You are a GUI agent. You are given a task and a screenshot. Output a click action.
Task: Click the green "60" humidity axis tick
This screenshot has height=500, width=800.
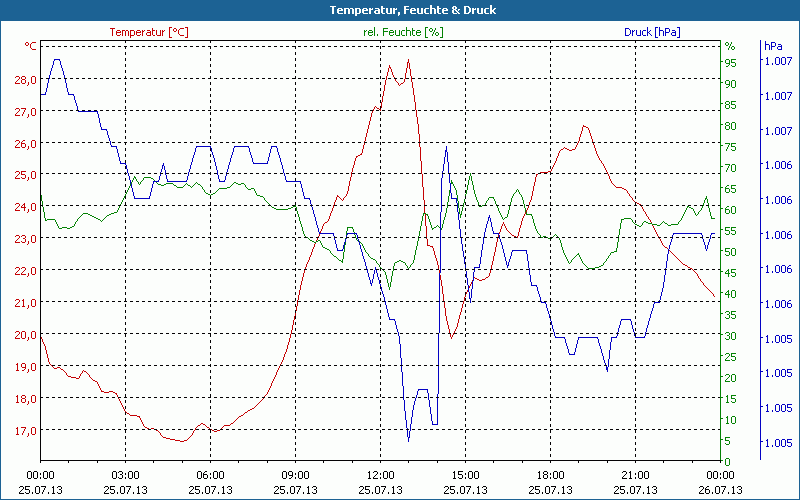[731, 210]
